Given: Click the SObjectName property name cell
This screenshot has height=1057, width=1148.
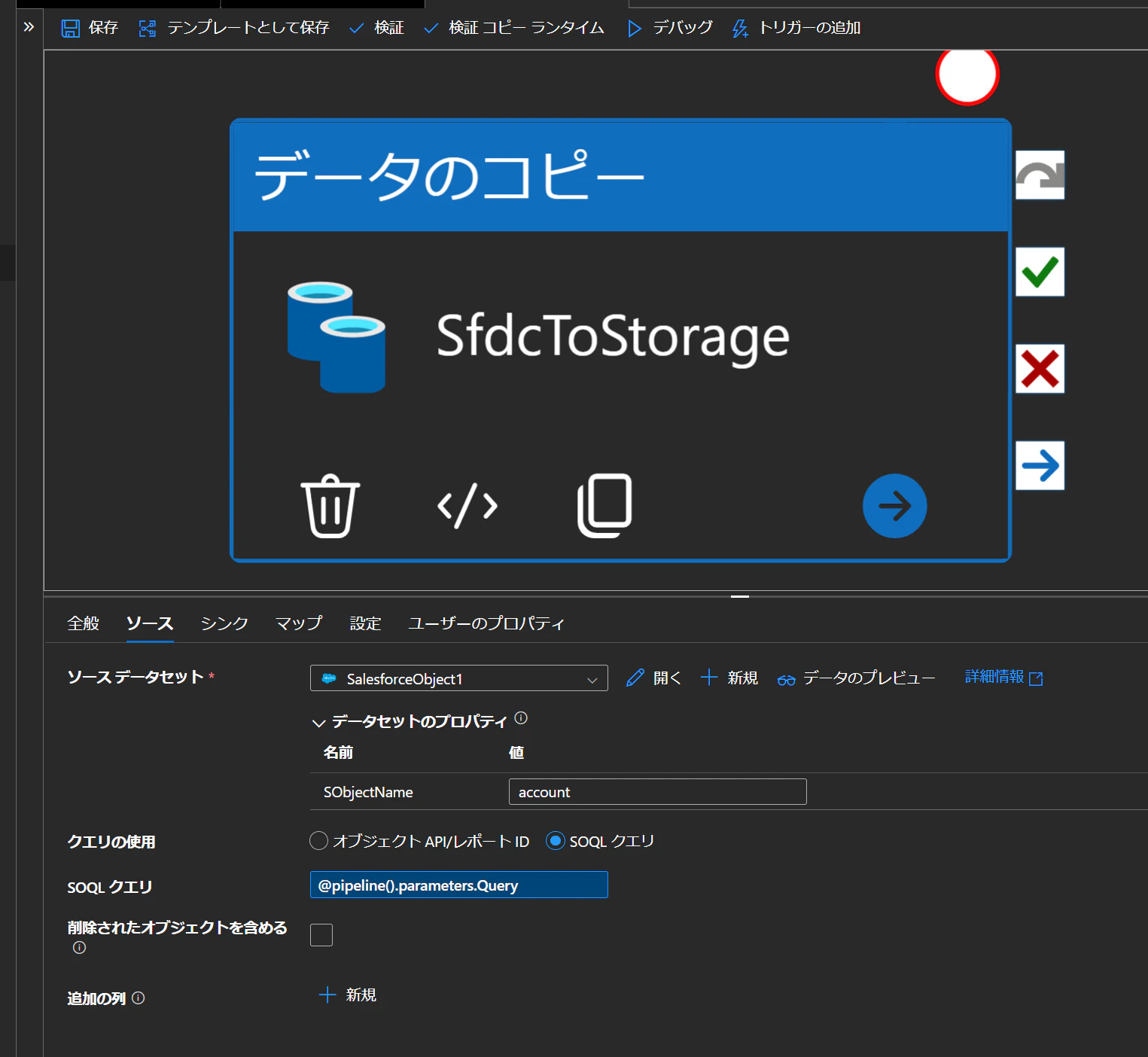Looking at the screenshot, I should coord(368,792).
